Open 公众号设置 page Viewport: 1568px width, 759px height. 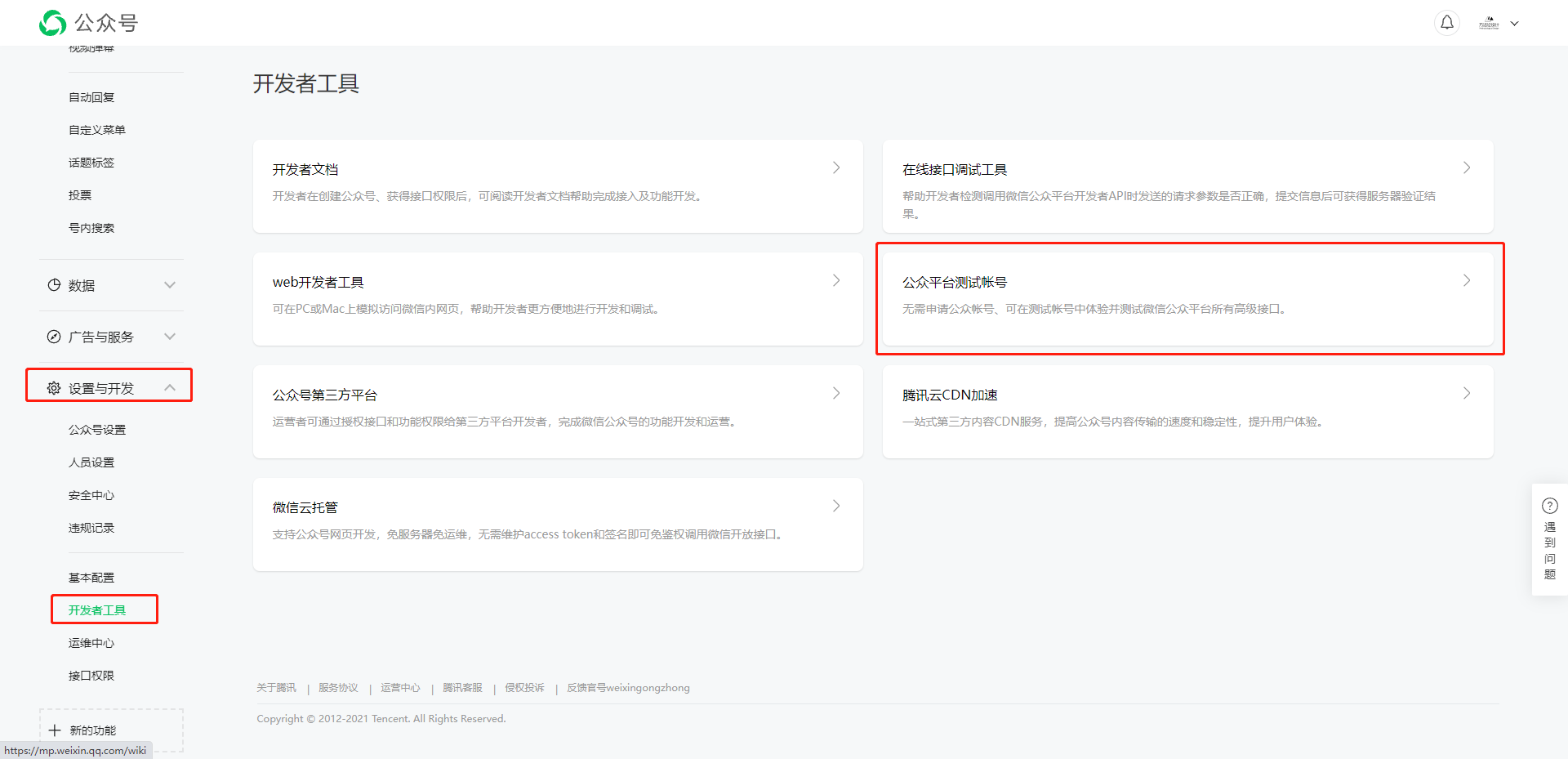97,430
